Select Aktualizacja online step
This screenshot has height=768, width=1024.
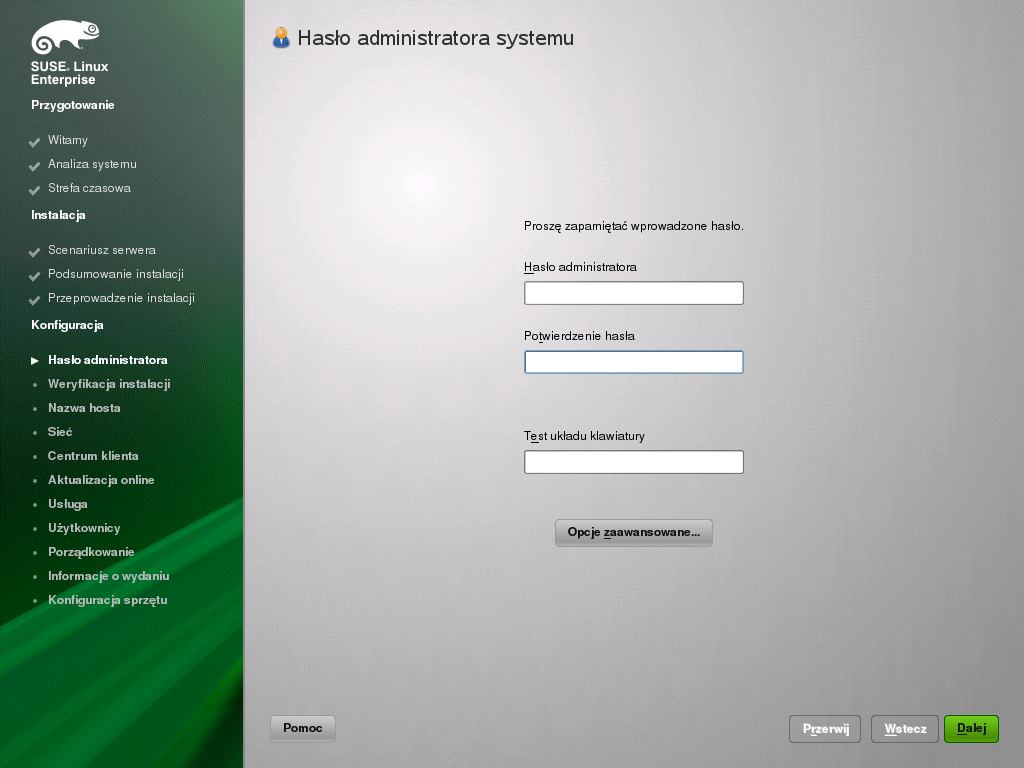[x=101, y=480]
